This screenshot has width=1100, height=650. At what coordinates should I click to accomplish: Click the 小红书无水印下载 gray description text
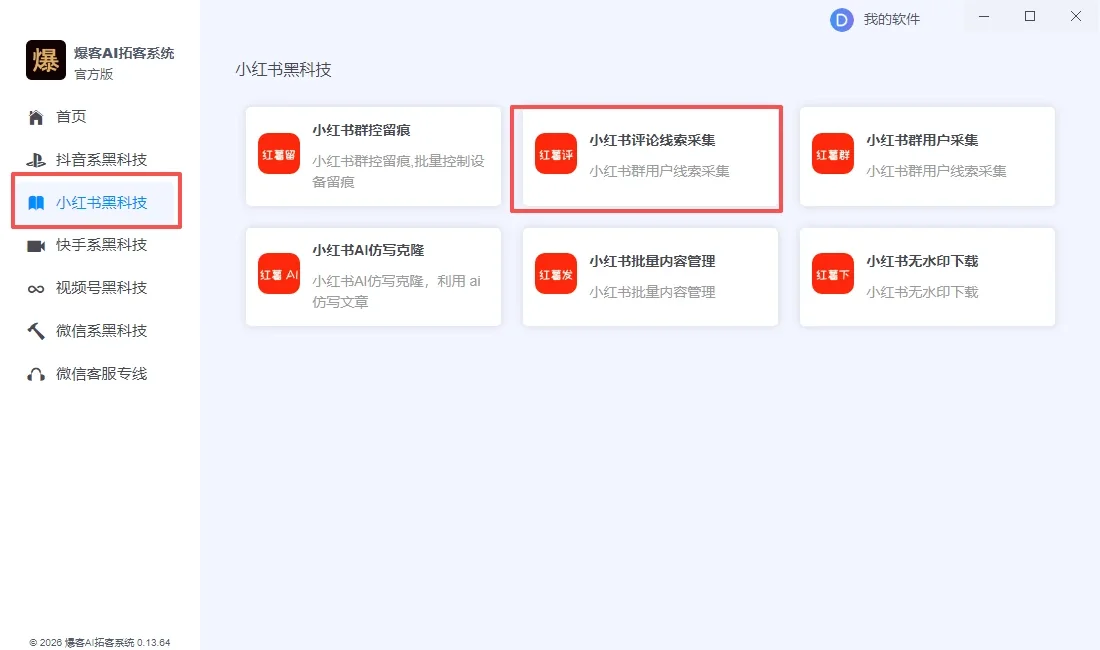tap(923, 292)
